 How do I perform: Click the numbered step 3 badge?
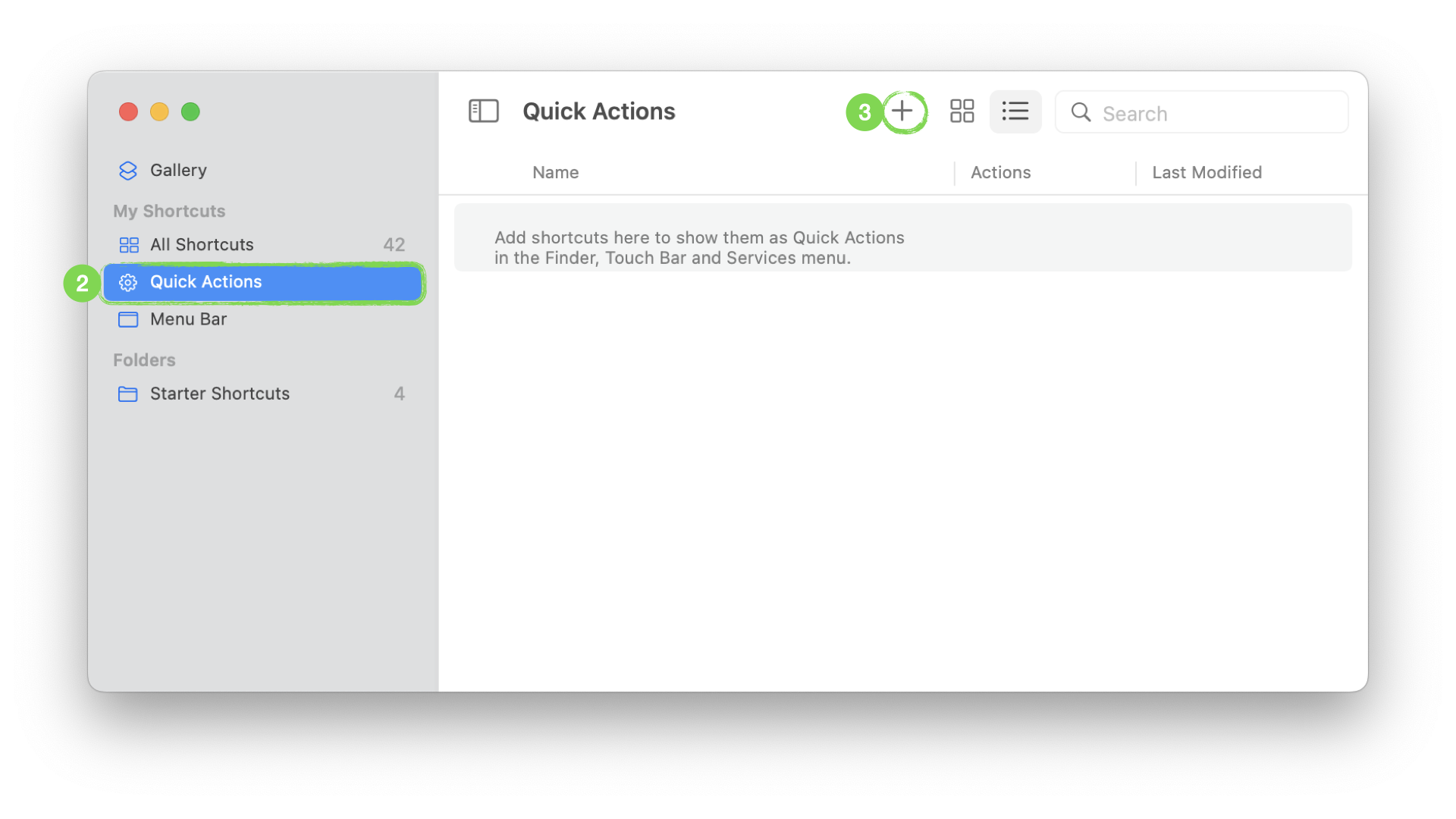click(863, 111)
